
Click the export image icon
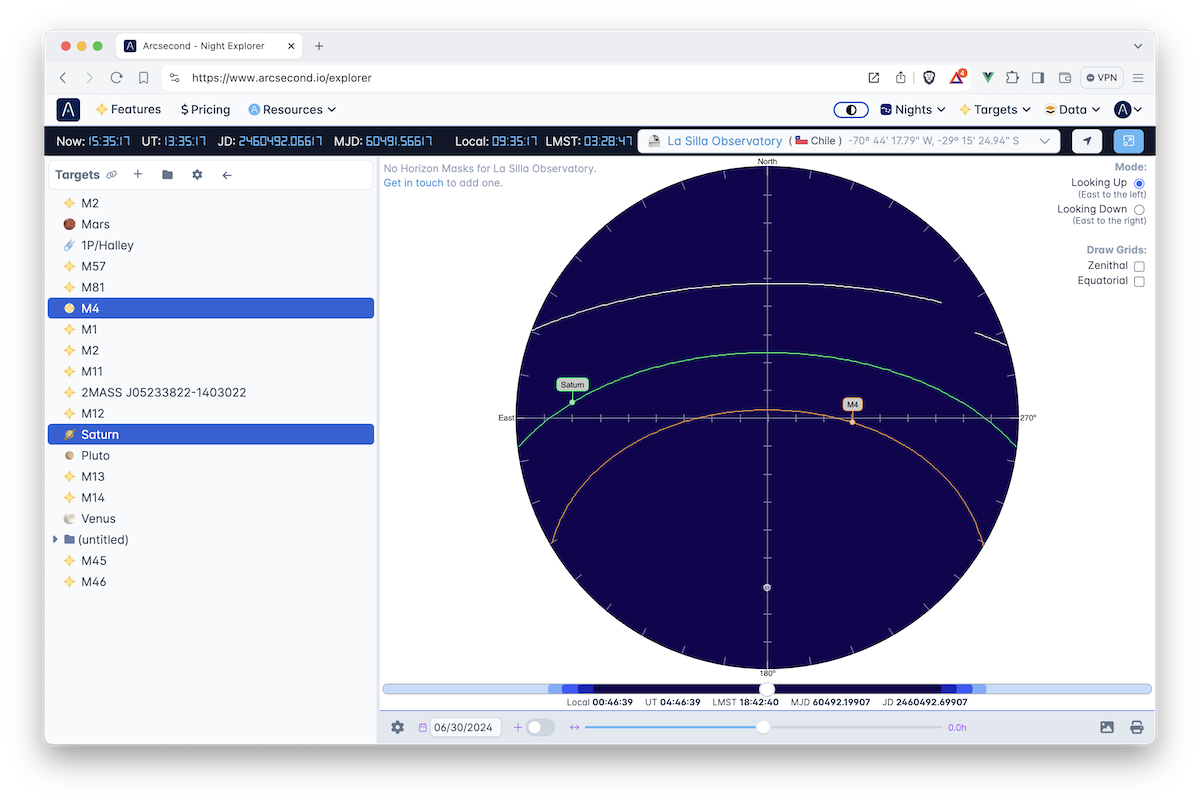[1107, 727]
